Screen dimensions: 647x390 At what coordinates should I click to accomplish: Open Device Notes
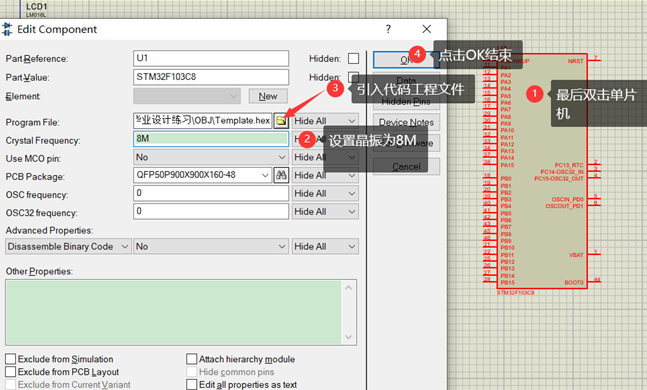[x=406, y=122]
